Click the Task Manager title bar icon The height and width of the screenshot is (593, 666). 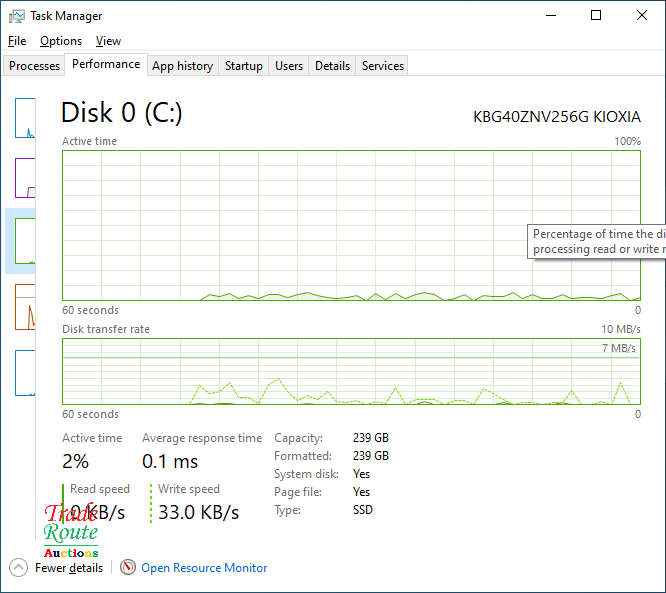tap(17, 16)
